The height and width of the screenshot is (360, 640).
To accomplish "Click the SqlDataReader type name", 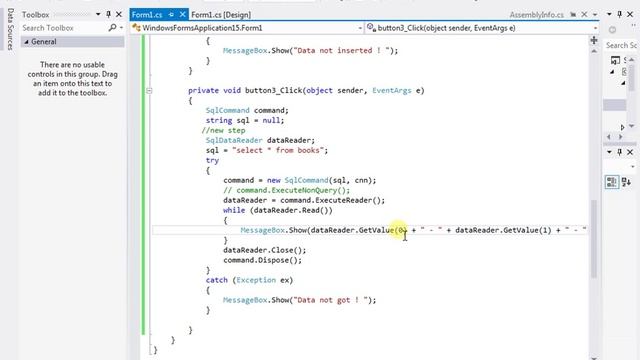I will pyautogui.click(x=234, y=140).
